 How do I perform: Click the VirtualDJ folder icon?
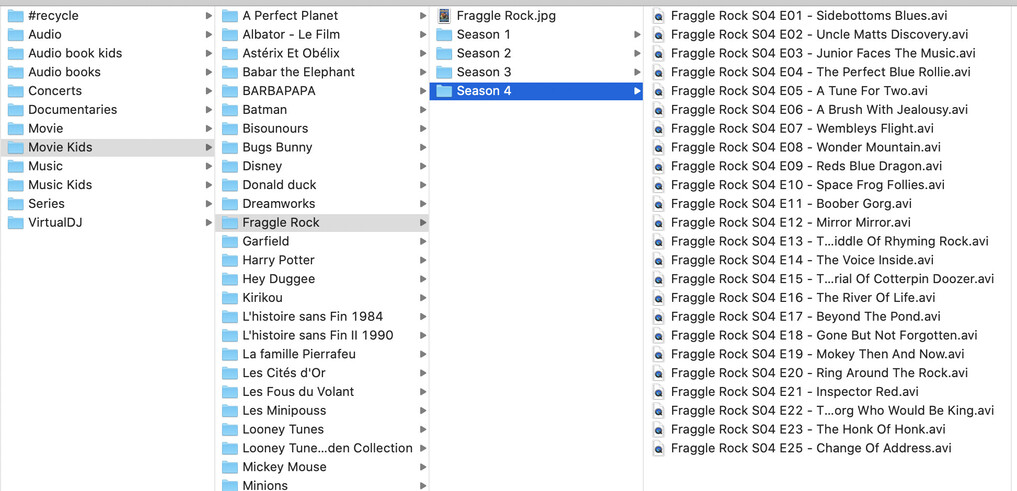coord(16,222)
